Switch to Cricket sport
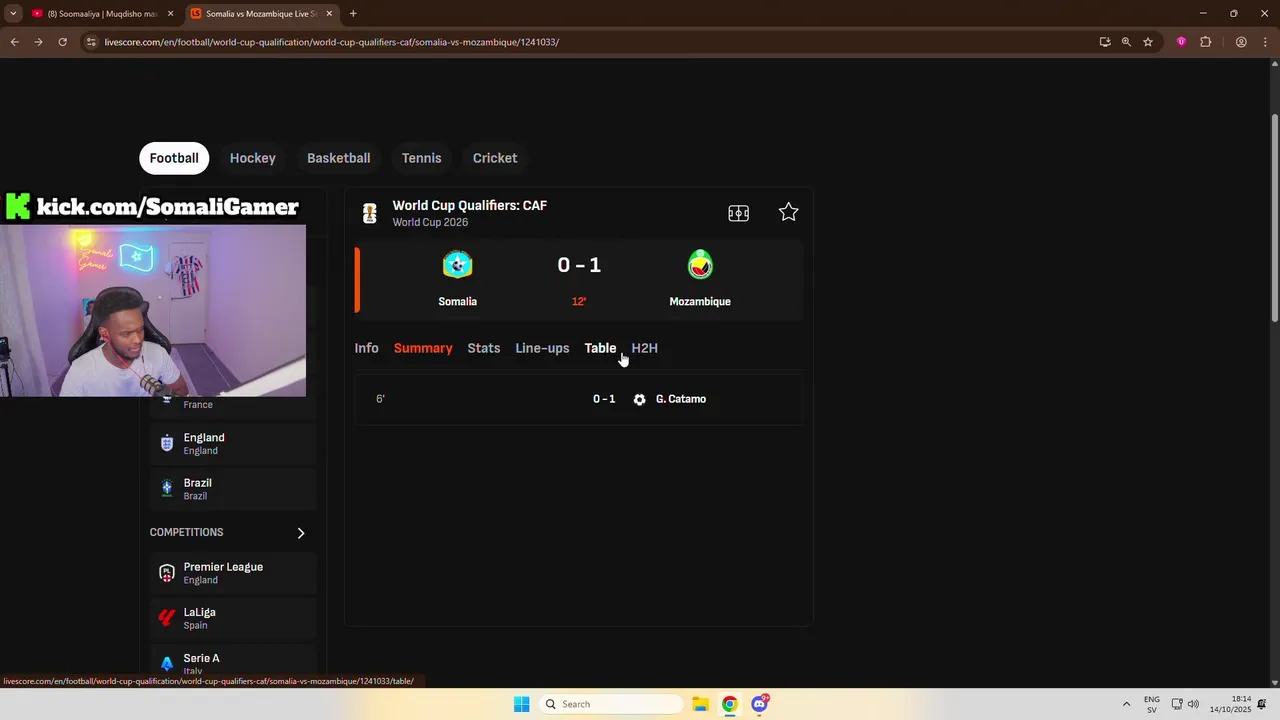Screen dimensions: 1280x720 coord(495,158)
